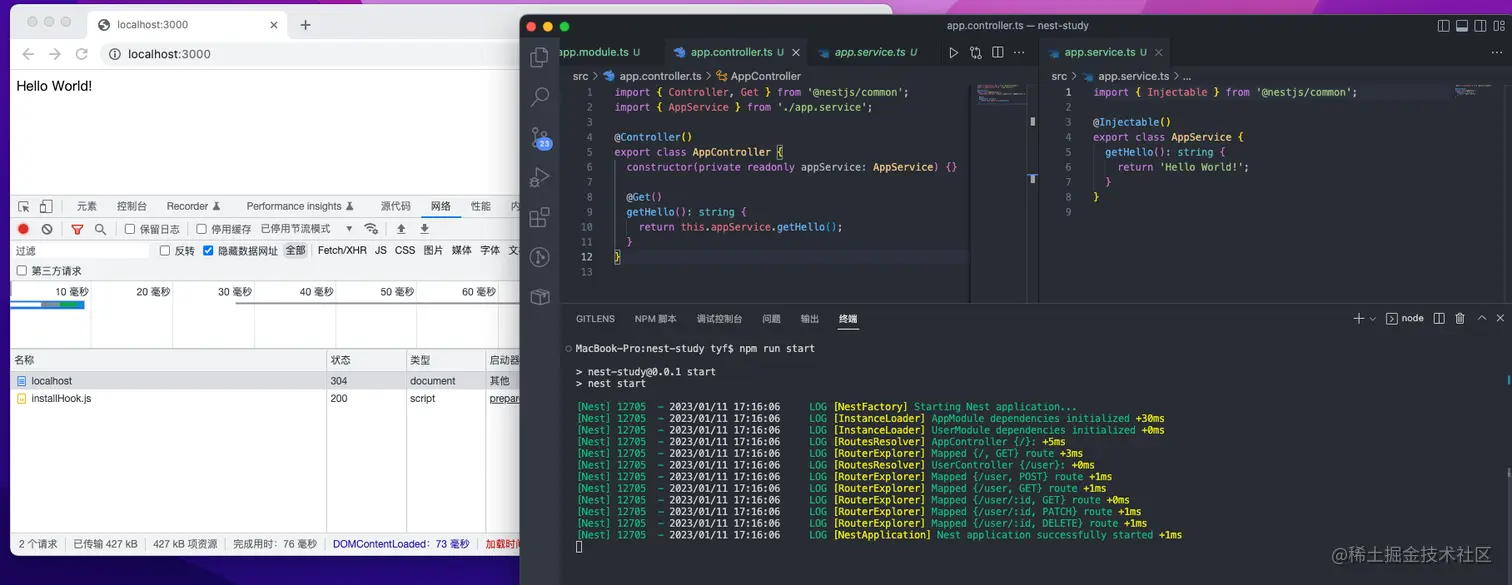
Task: Kill terminal with the trash icon
Action: tap(1460, 318)
